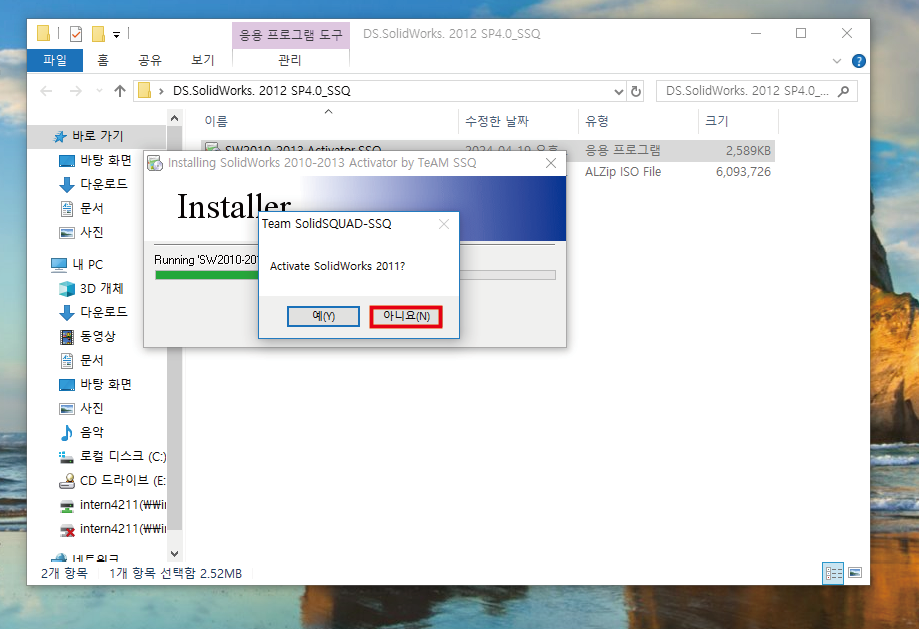The image size is (919, 629).
Task: Open the Customize Quick Access Toolbar dropdown
Action: [117, 35]
